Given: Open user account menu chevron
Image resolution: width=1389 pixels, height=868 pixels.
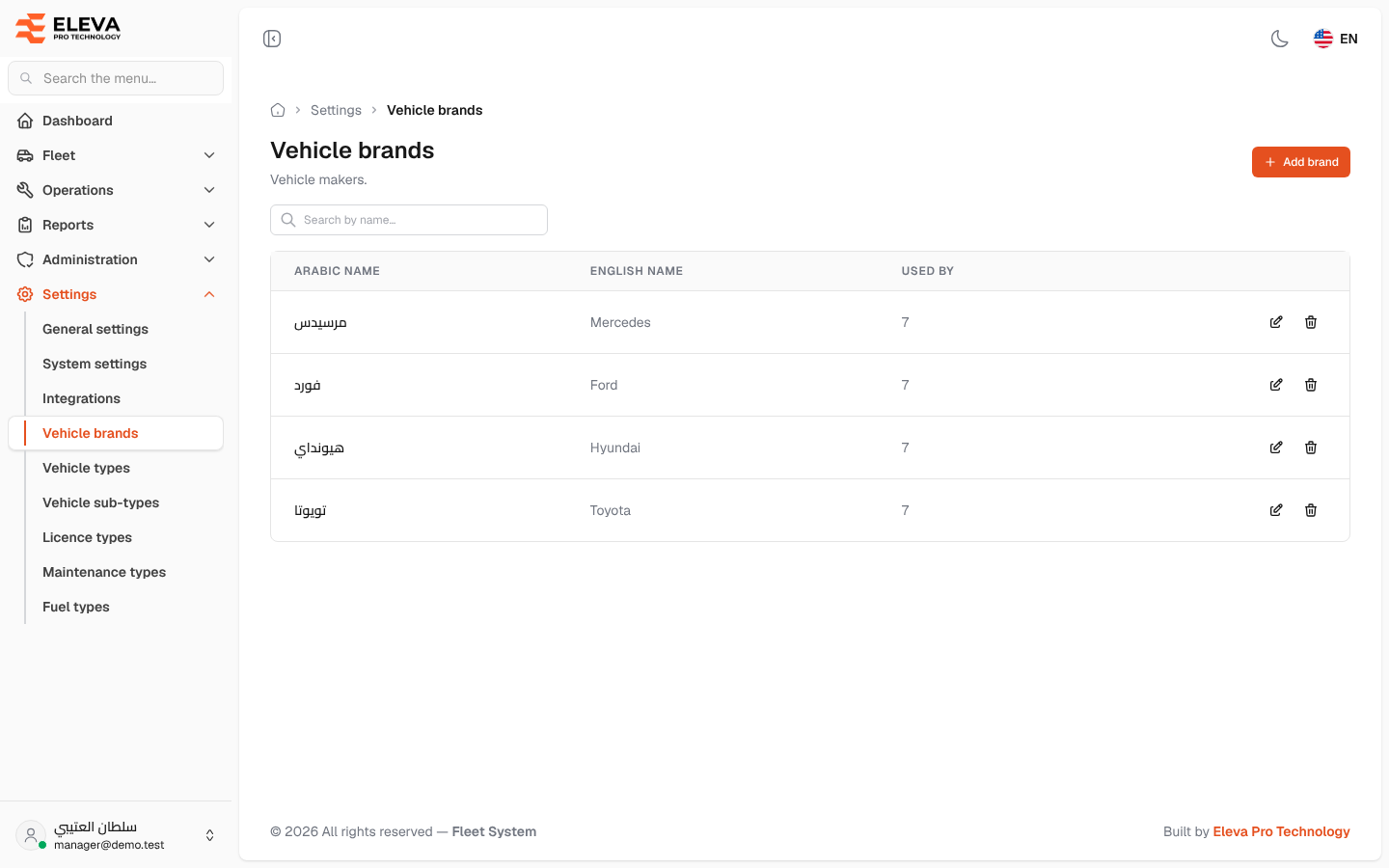Looking at the screenshot, I should coord(210,835).
